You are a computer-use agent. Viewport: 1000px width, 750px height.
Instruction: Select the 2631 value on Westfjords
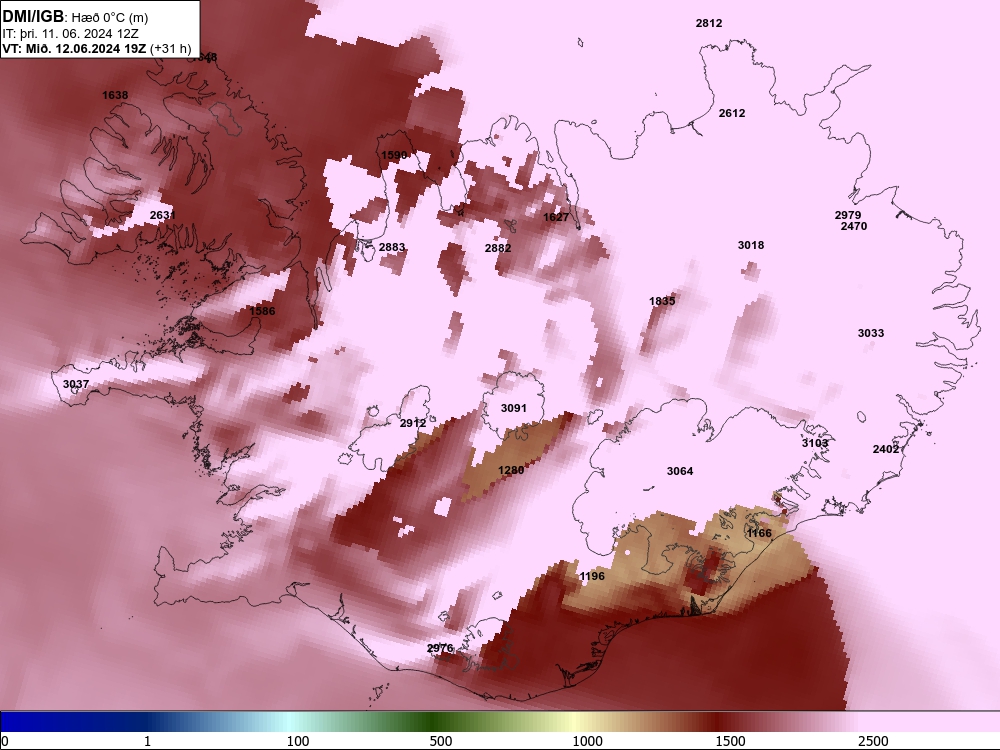[x=163, y=215]
